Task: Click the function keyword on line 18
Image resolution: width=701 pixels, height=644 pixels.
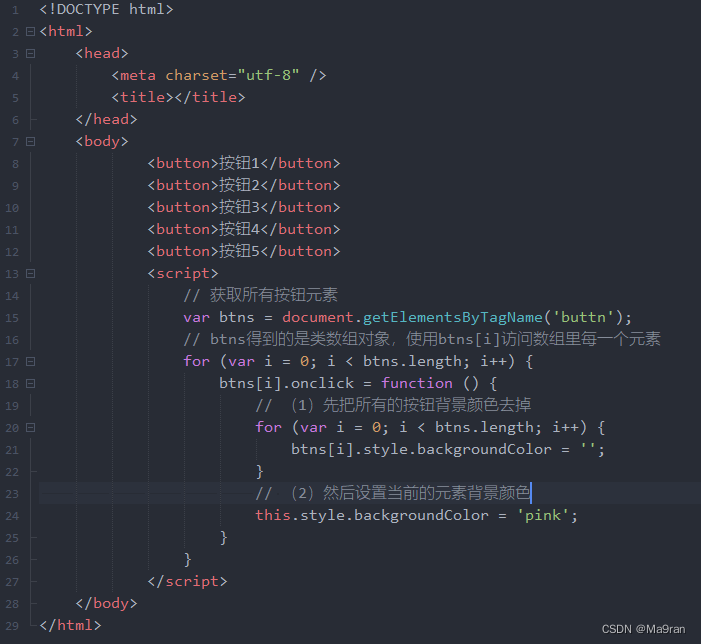Action: point(417,383)
